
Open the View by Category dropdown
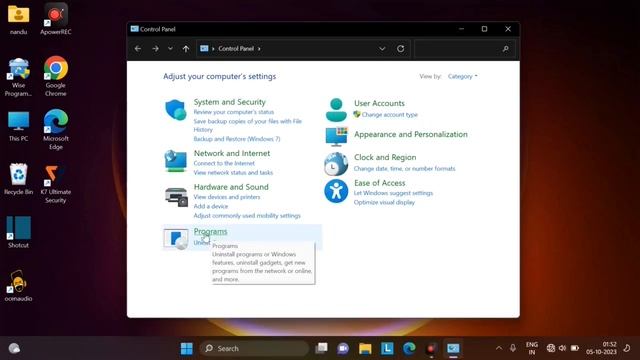[462, 76]
